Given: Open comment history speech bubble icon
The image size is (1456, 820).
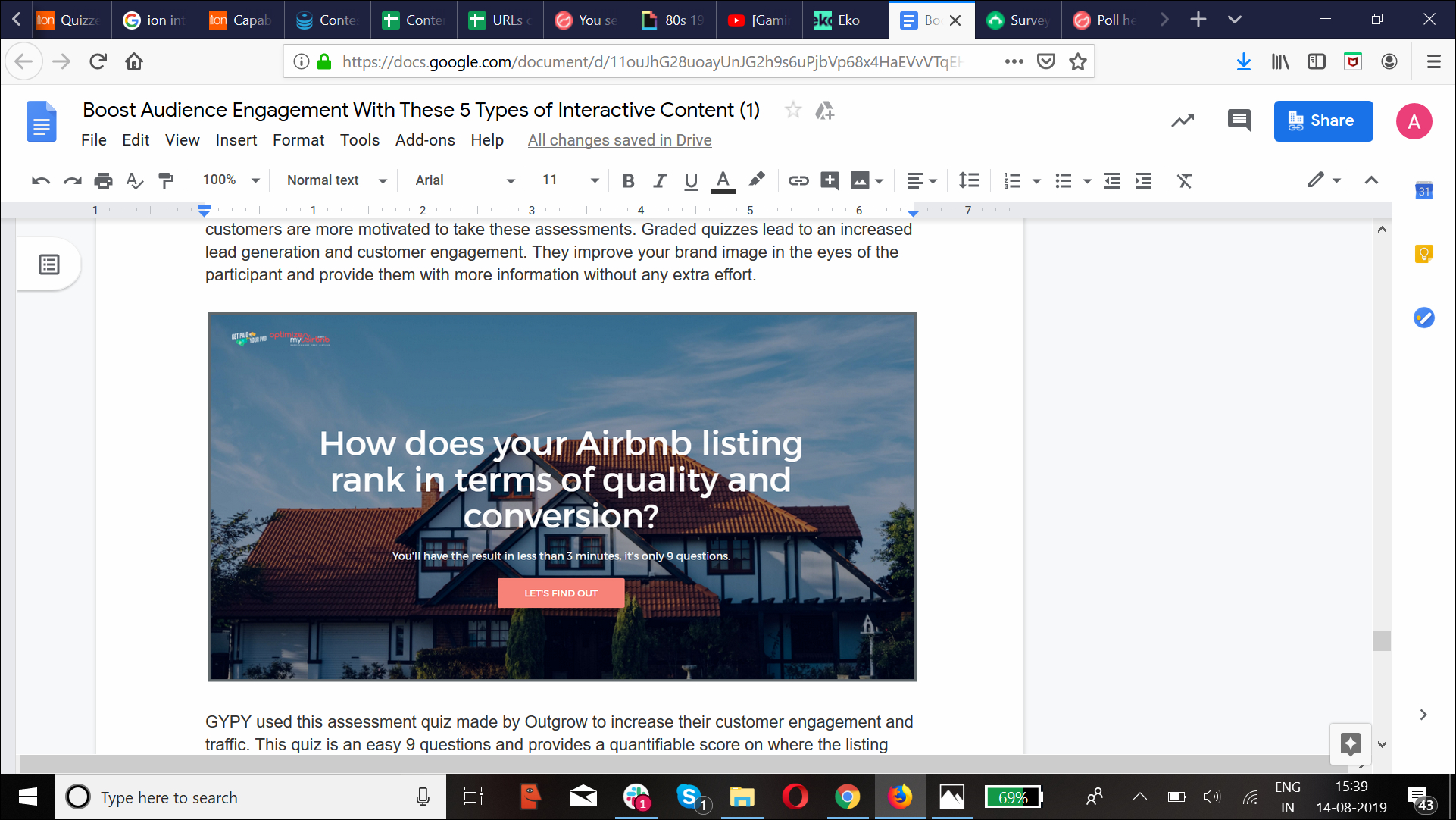Looking at the screenshot, I should coord(1239,120).
